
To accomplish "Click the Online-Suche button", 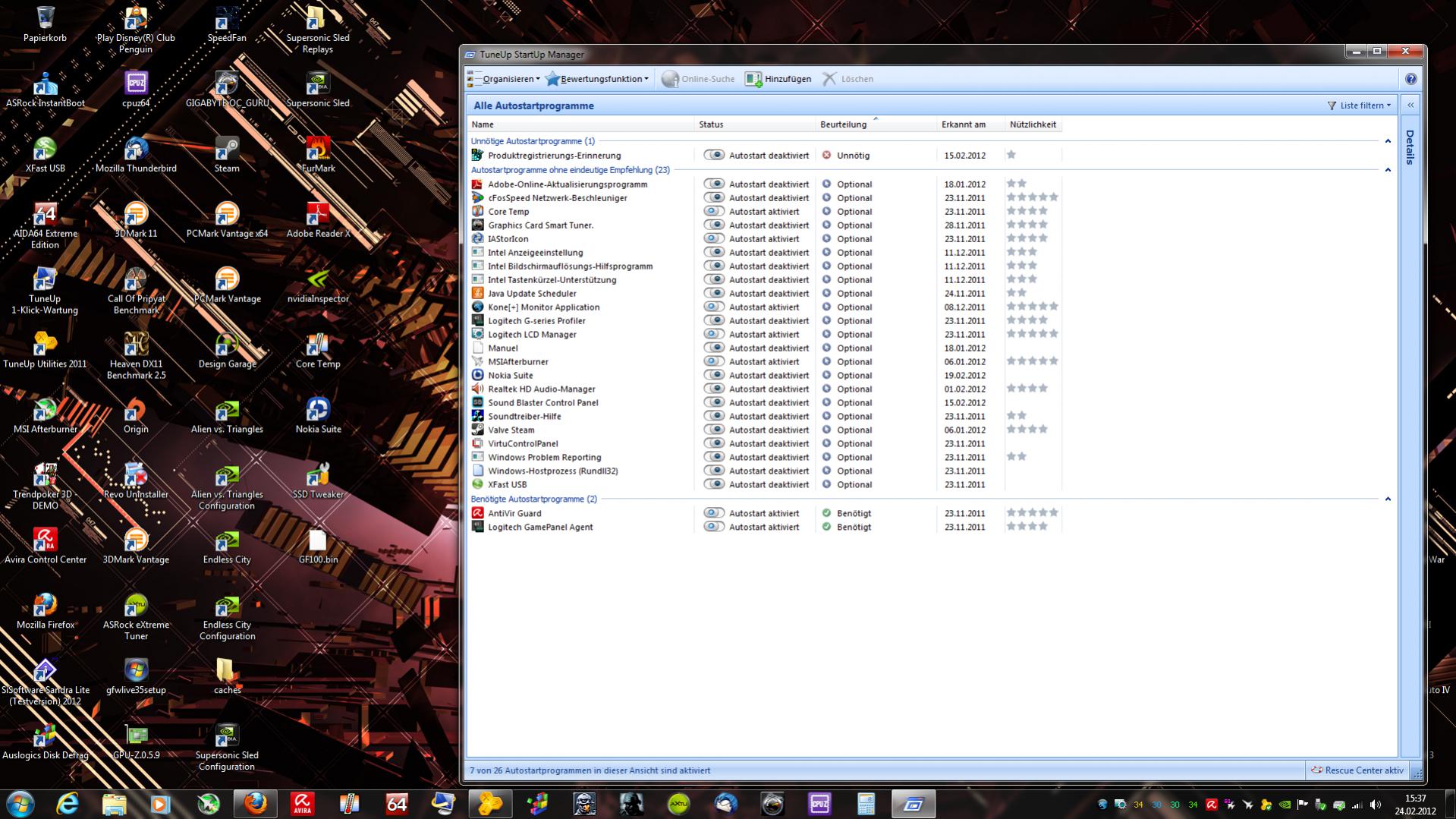I will tap(698, 79).
